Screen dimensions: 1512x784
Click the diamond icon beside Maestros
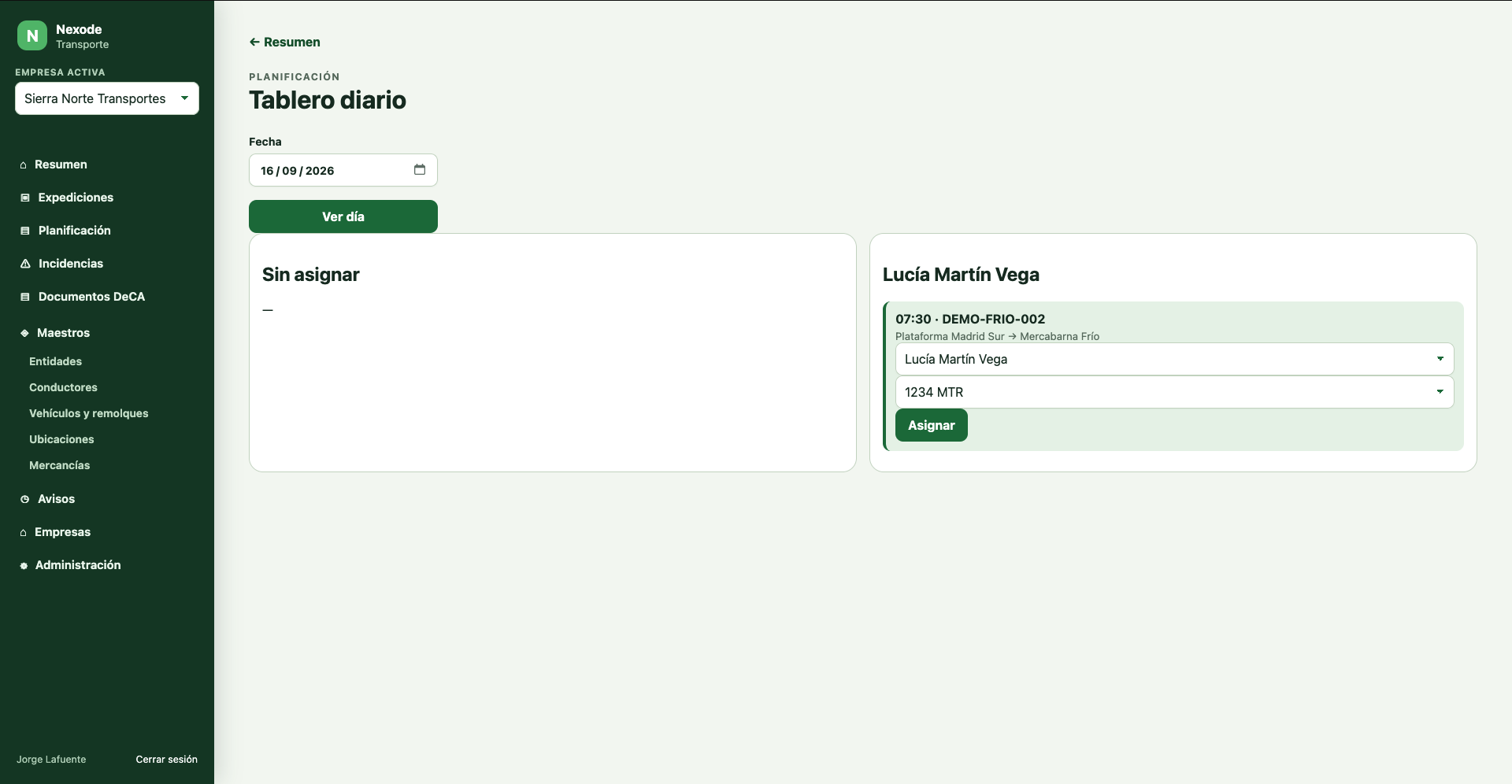tap(24, 333)
